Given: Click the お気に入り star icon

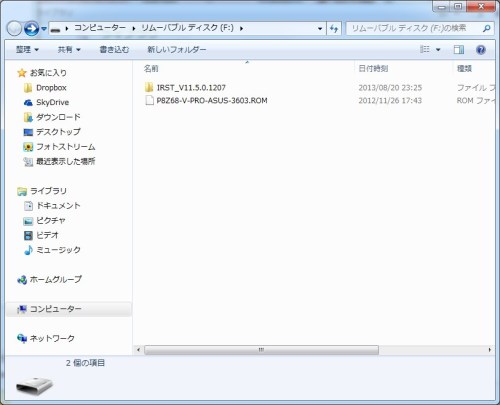Looking at the screenshot, I should coord(22,73).
